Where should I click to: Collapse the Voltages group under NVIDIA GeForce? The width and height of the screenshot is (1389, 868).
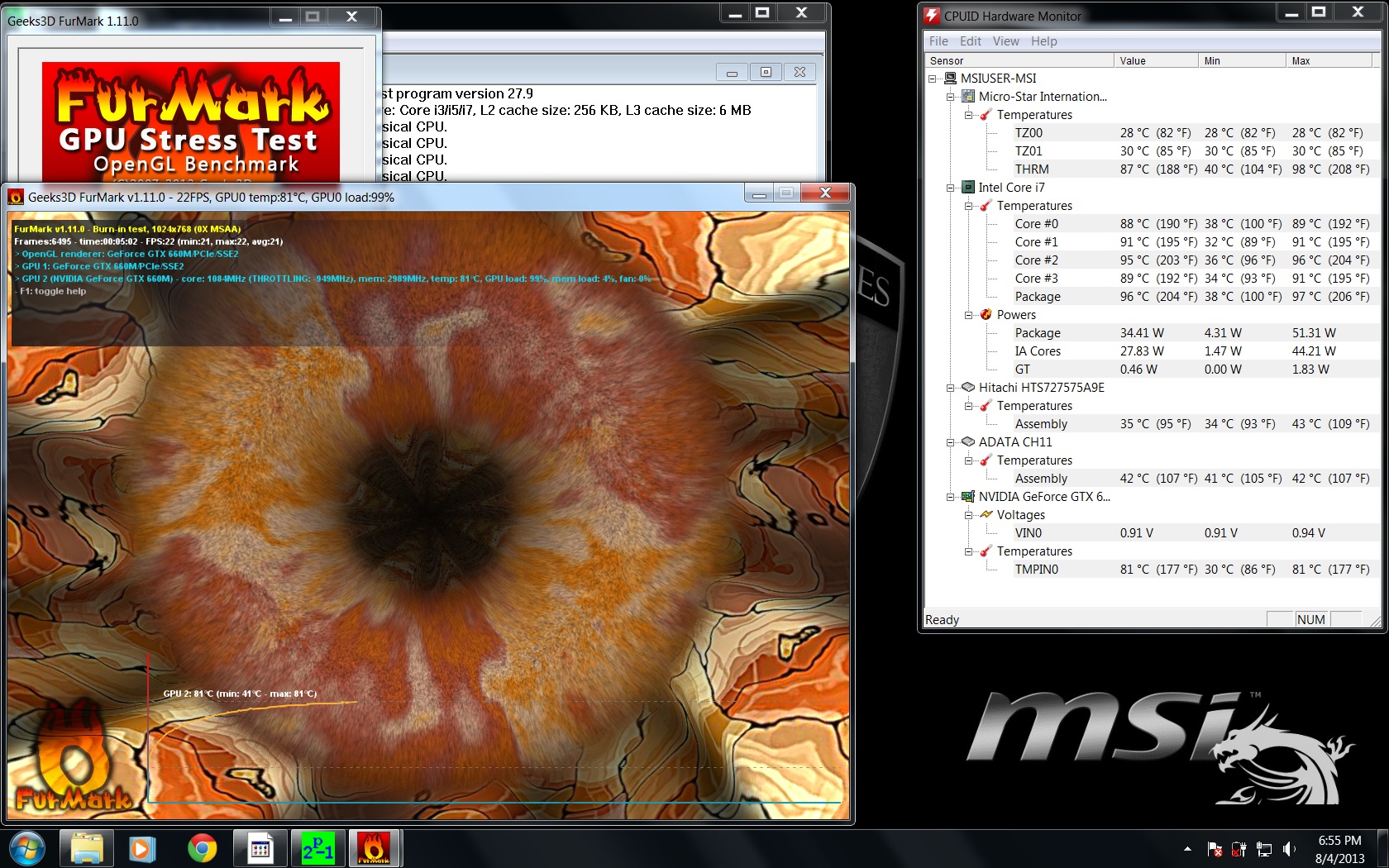pyautogui.click(x=969, y=515)
